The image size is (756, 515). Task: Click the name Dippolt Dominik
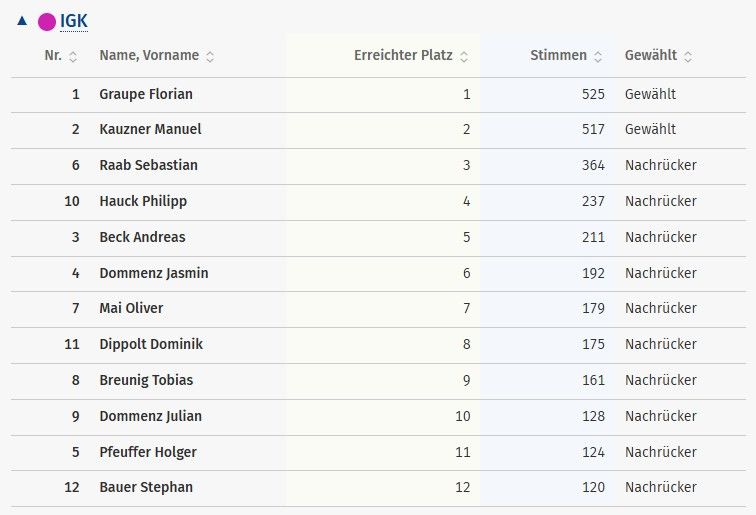pos(151,344)
